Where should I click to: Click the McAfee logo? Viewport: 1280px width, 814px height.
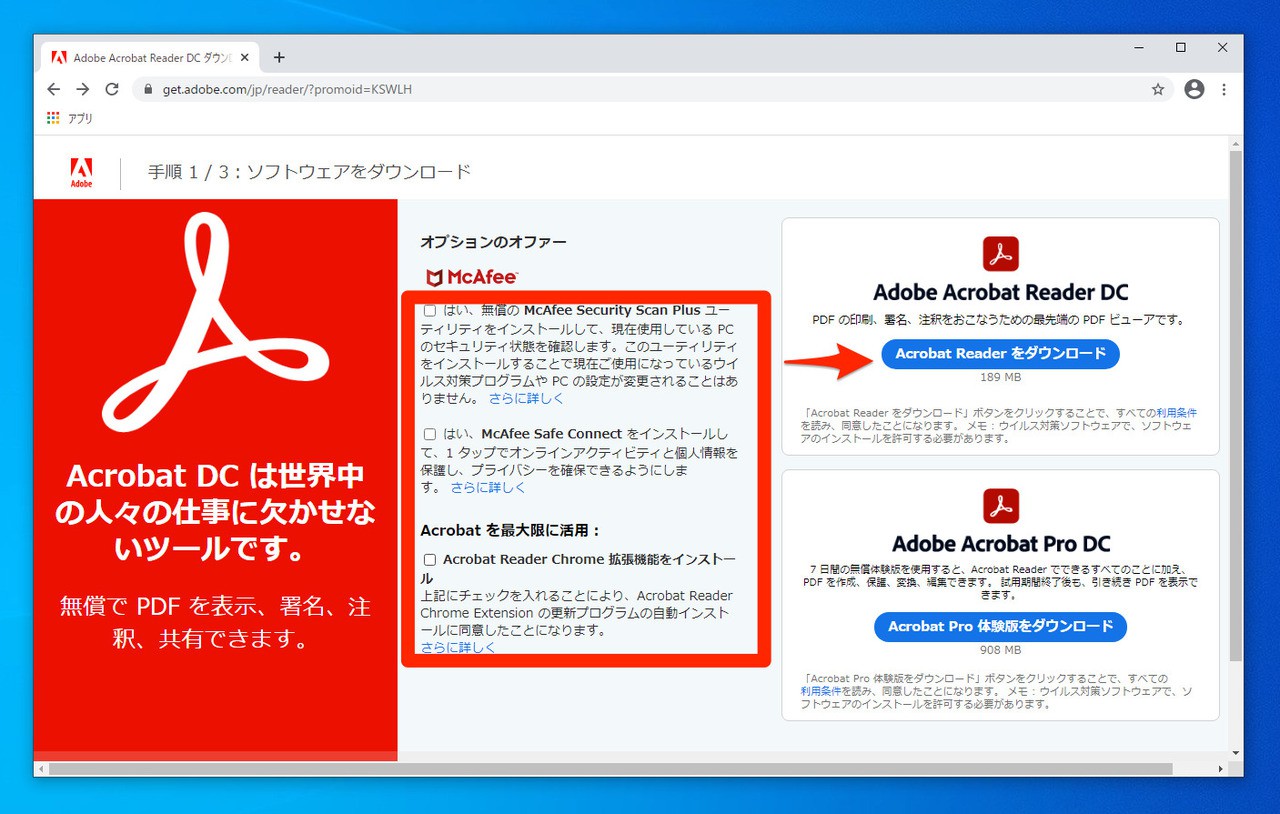[x=472, y=277]
